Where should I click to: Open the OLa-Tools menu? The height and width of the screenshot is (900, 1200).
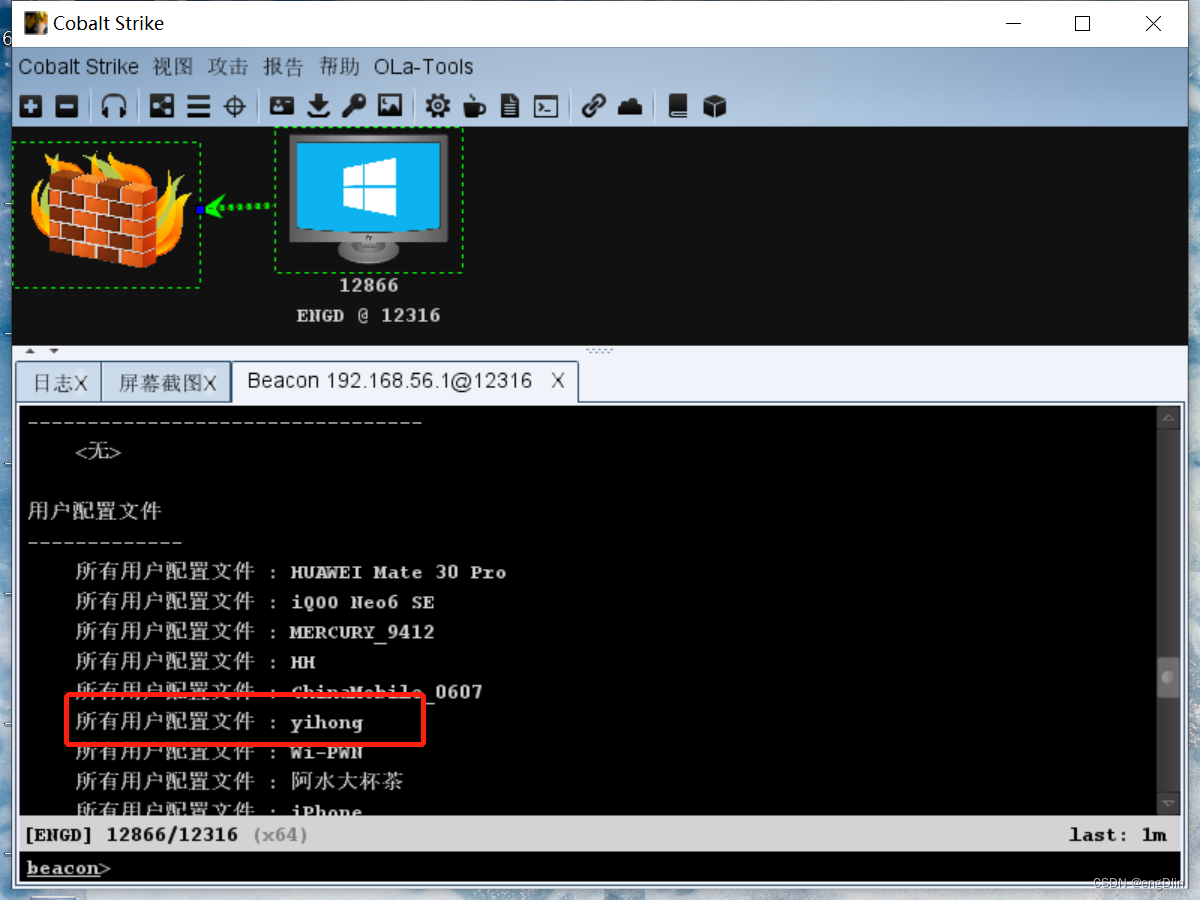[x=424, y=67]
